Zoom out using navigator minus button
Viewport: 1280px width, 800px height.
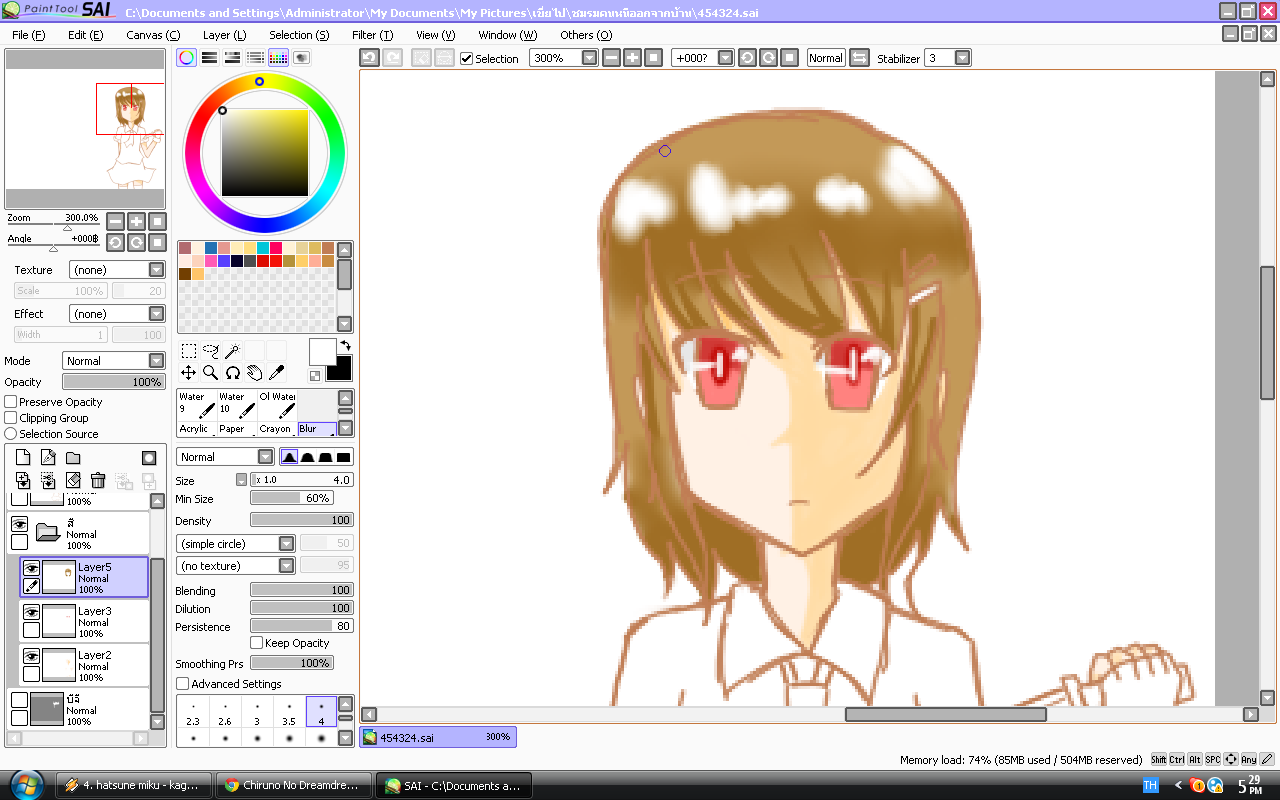pos(115,221)
